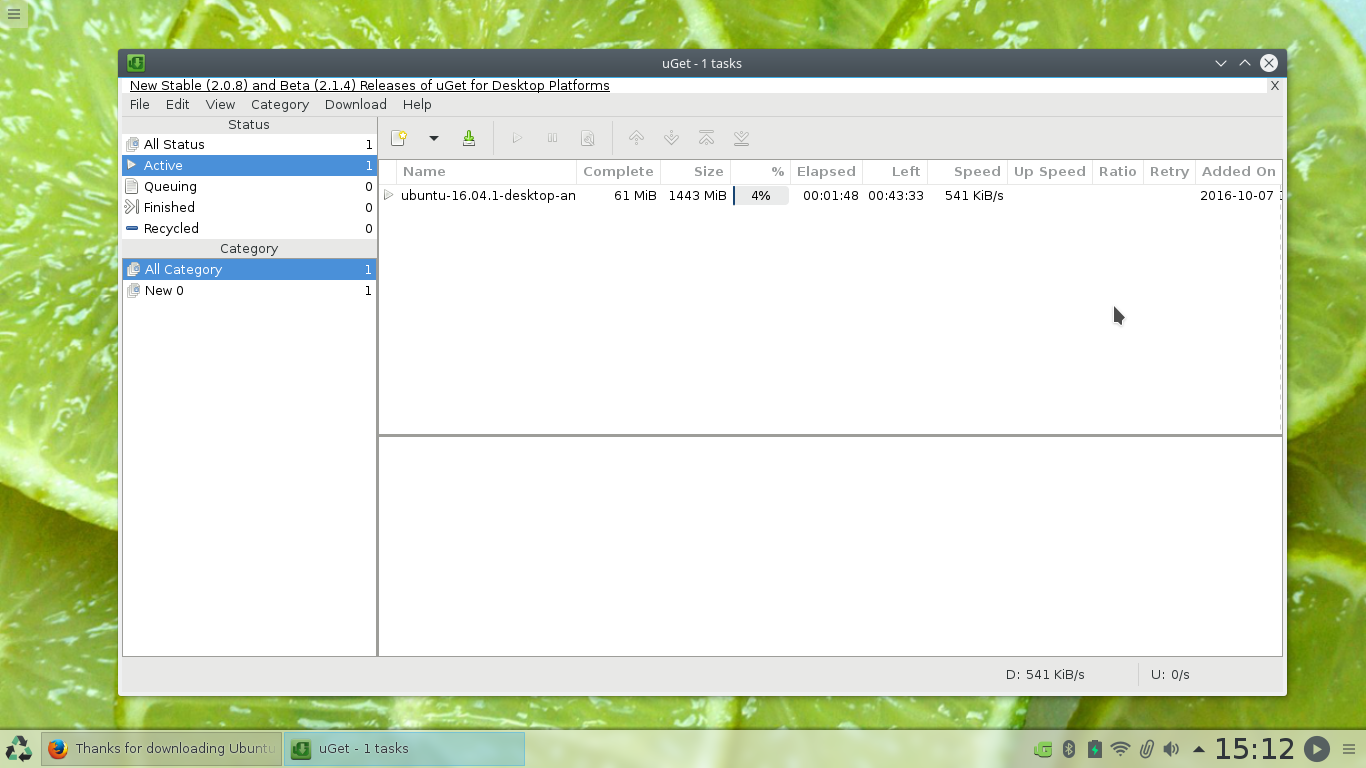Open the New Download dropdown arrow
Image resolution: width=1366 pixels, height=768 pixels.
coord(434,138)
